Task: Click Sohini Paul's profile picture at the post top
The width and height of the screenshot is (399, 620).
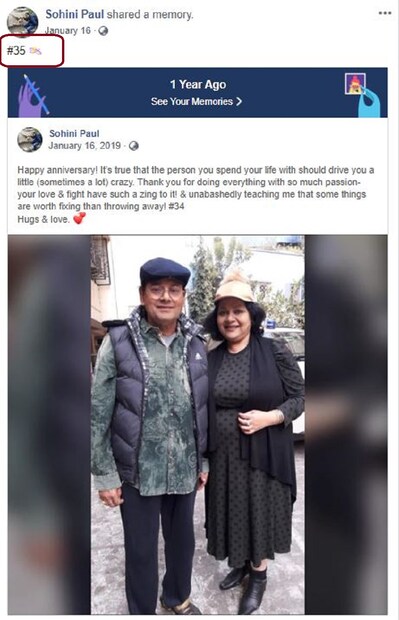Action: pyautogui.click(x=23, y=21)
